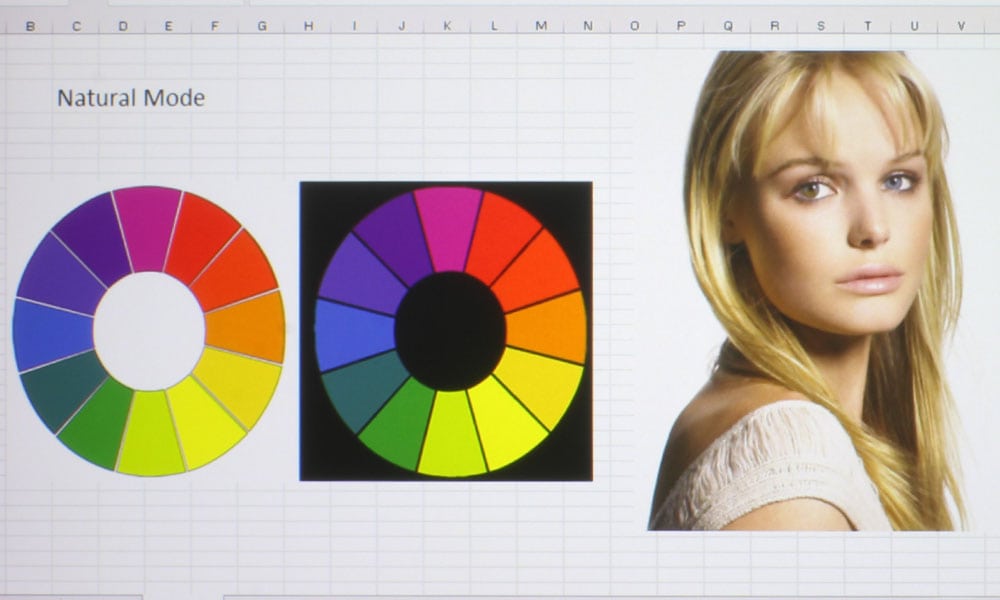
Task: Select the 'Natural Mode' text cell
Action: [130, 98]
